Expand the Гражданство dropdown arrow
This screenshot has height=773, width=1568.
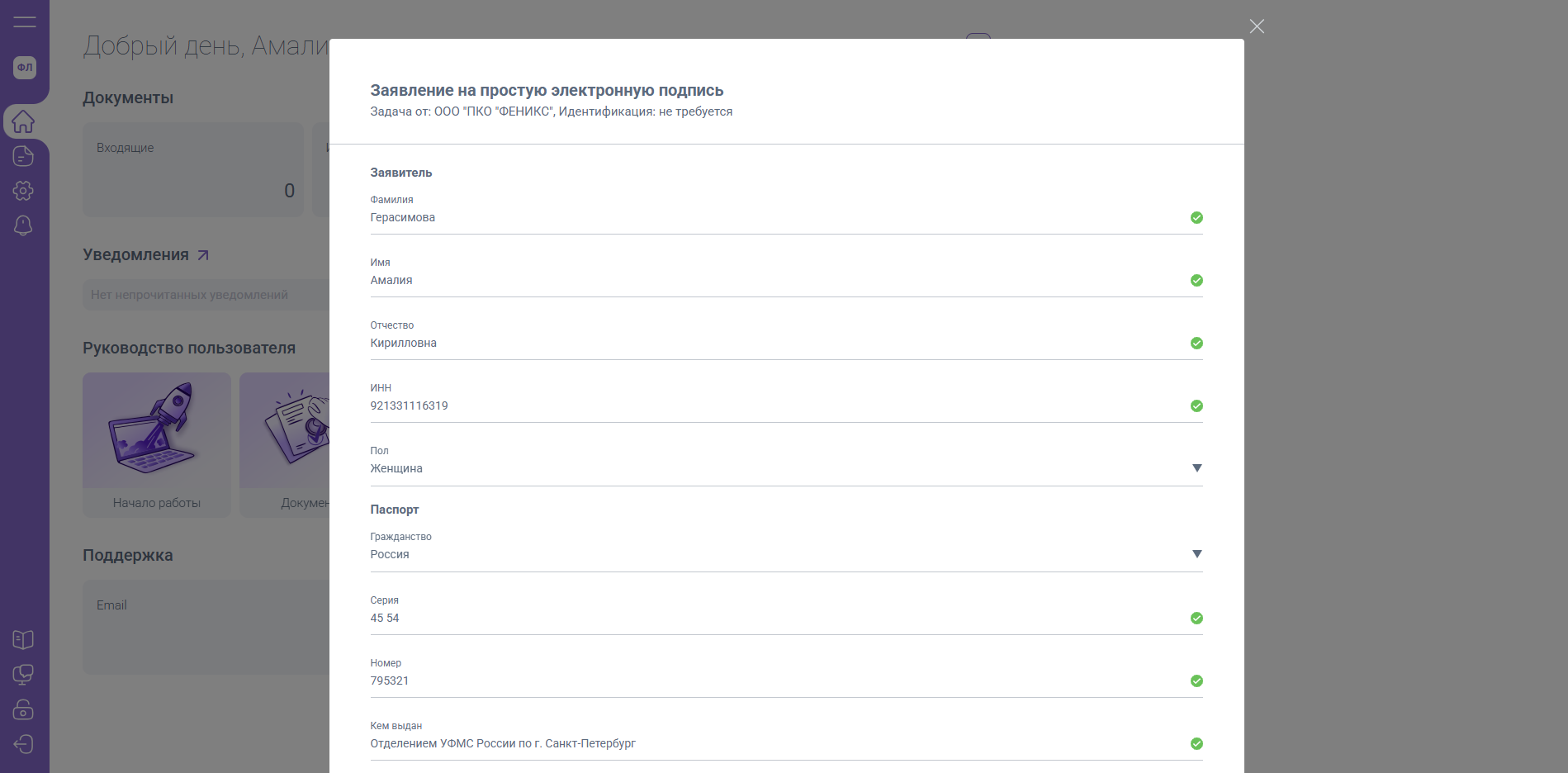[1196, 554]
